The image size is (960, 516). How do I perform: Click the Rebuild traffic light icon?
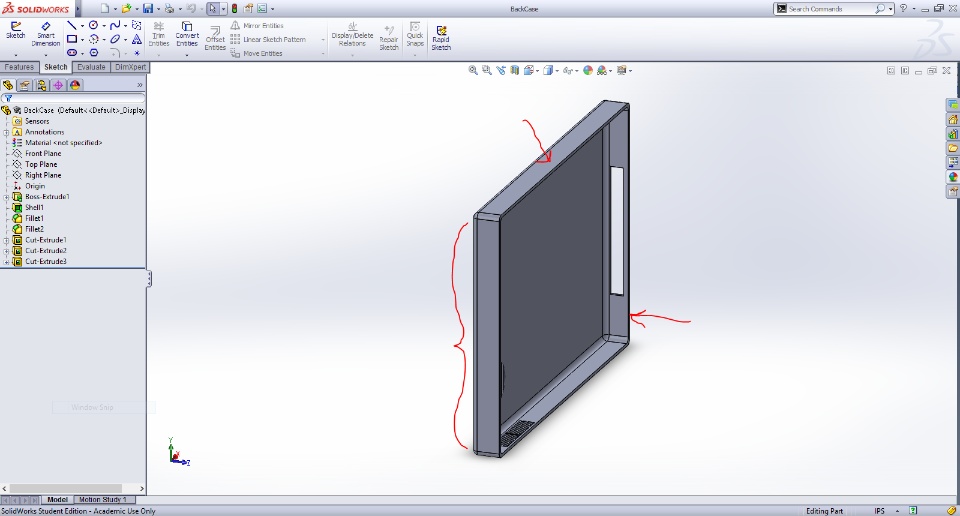pos(234,9)
